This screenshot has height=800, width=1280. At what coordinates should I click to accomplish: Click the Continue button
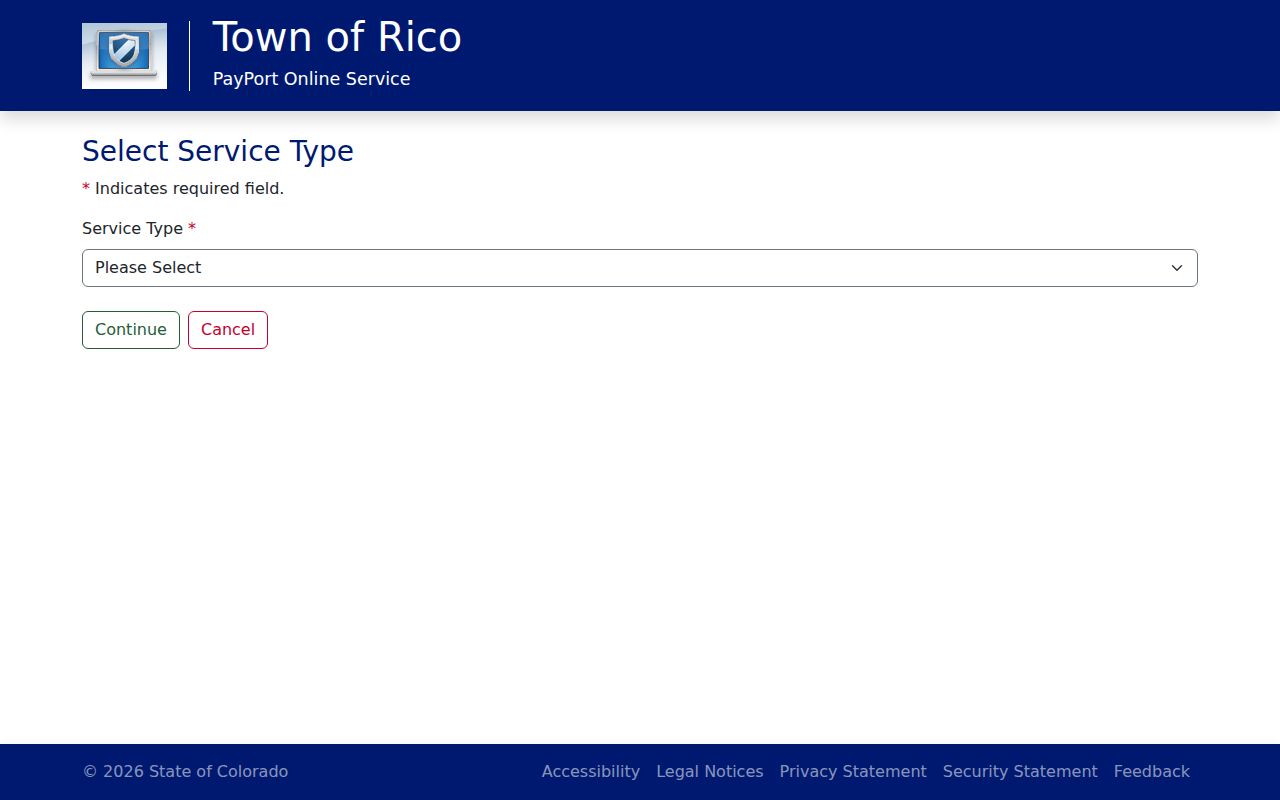[131, 330]
